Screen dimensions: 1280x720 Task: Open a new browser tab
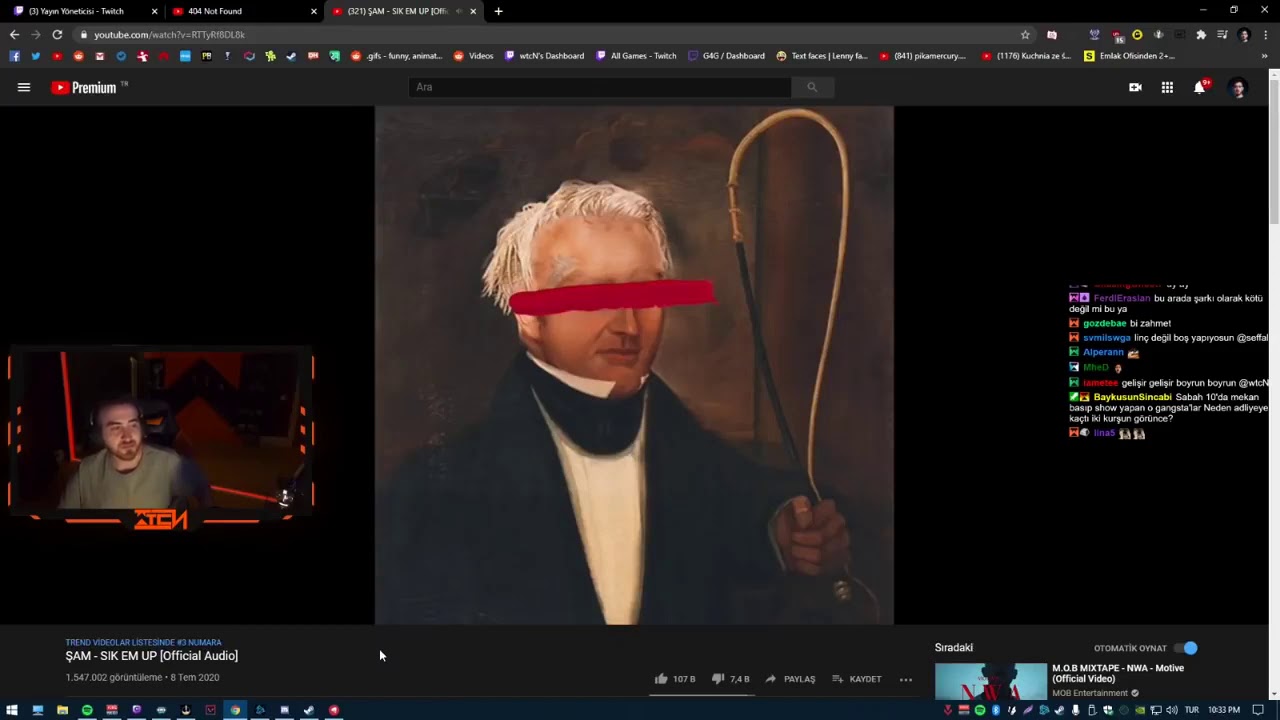[498, 11]
